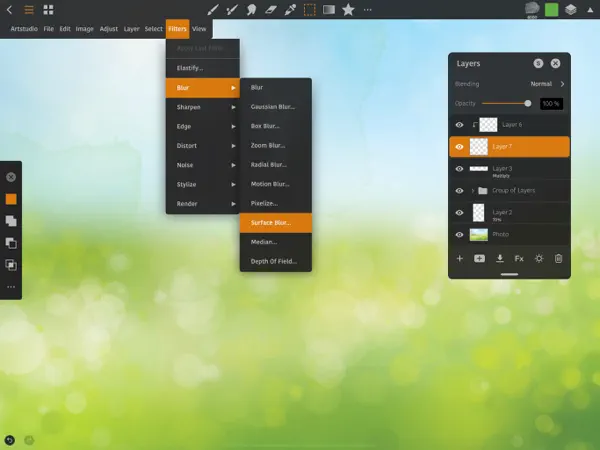Open the Artstudio menu
The height and width of the screenshot is (450, 600).
(x=24, y=29)
